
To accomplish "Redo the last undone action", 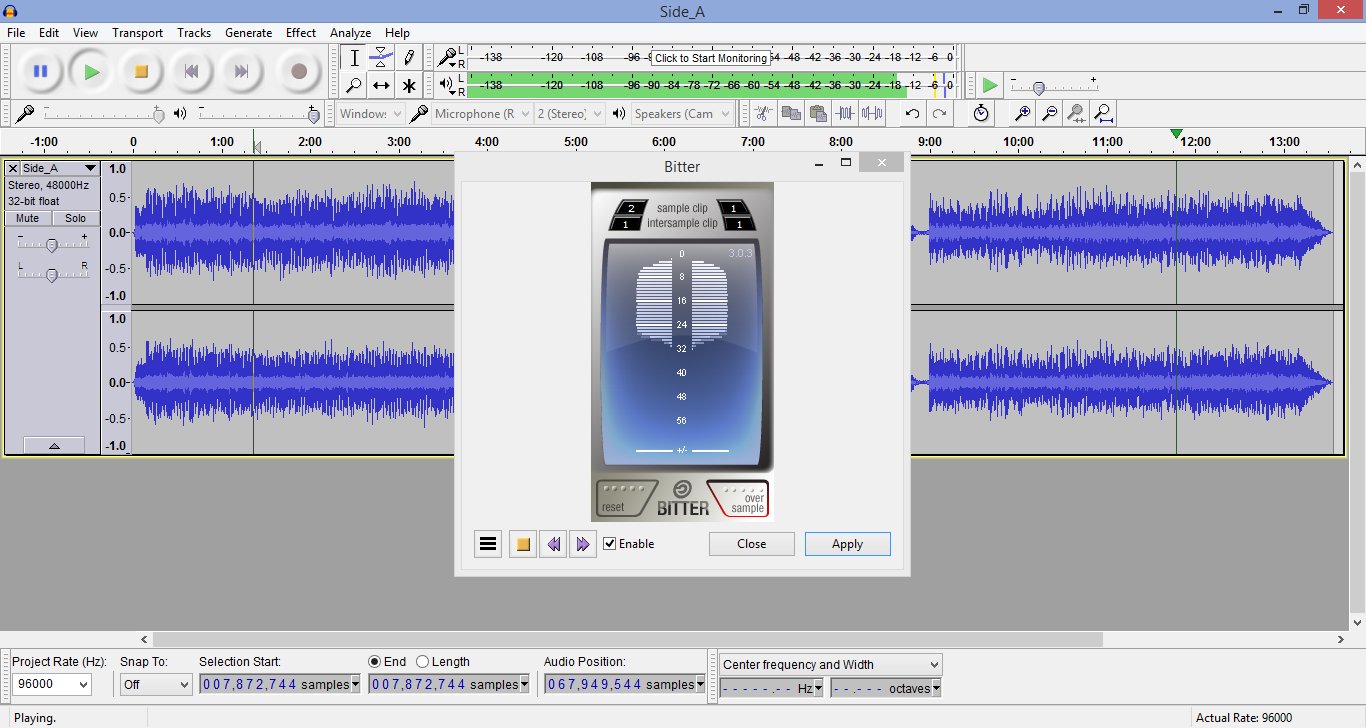I will [x=939, y=113].
